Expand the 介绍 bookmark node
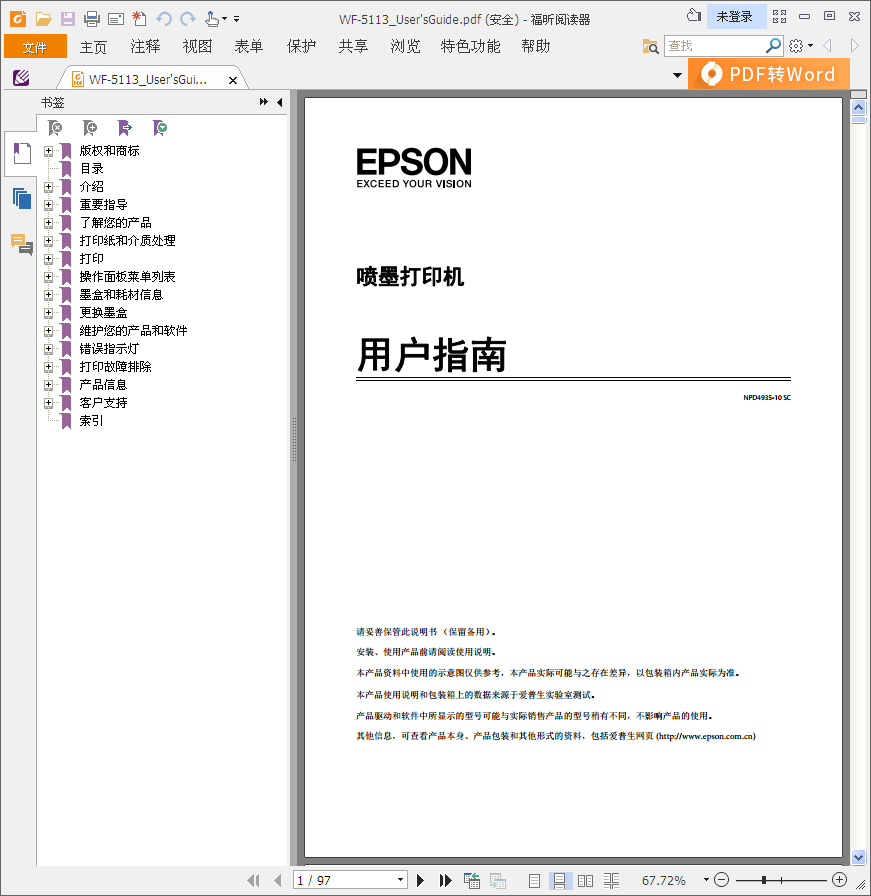This screenshot has height=896, width=871. 49,187
